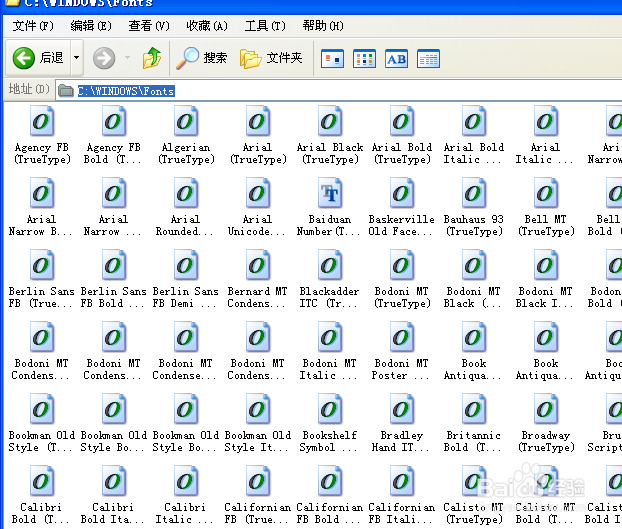The height and width of the screenshot is (529, 622).
Task: Select Broadway (TrueType) font icon
Action: 546,409
